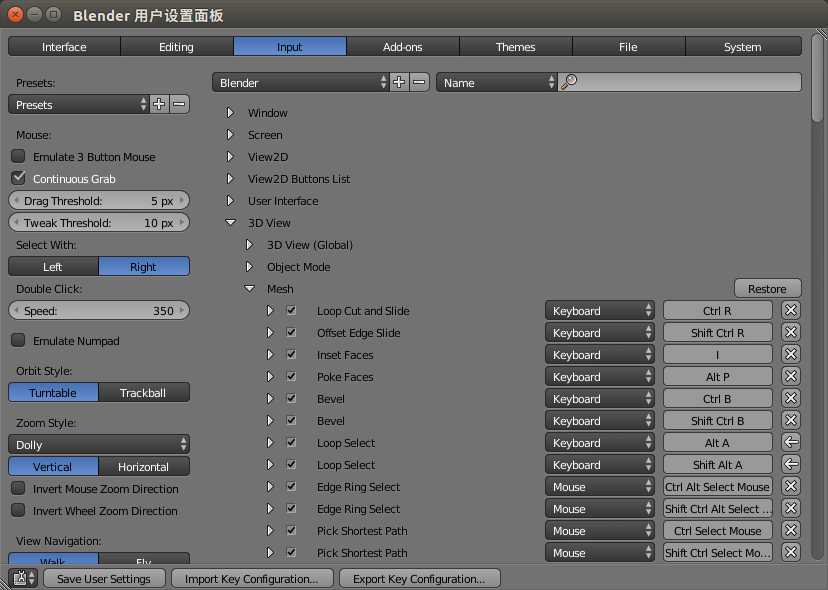This screenshot has width=828, height=590.
Task: Collapse the Mesh section
Action: coord(250,289)
